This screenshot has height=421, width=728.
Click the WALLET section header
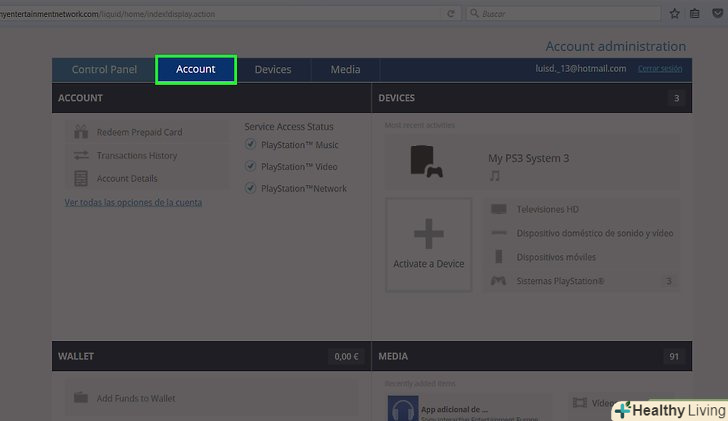[x=76, y=356]
